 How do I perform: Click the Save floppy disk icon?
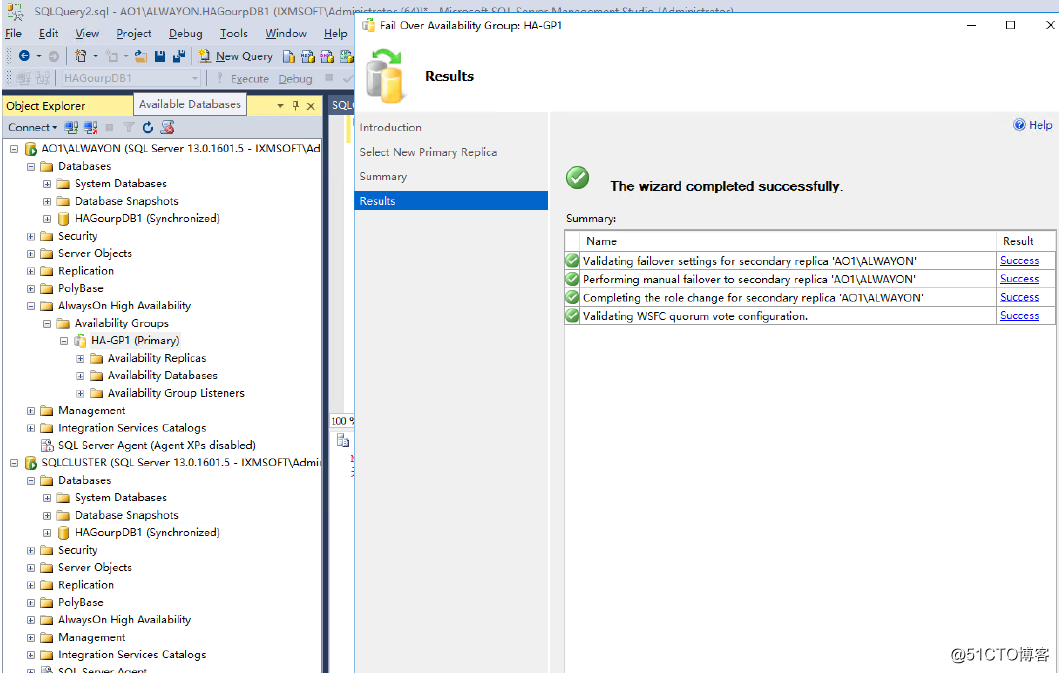(160, 56)
